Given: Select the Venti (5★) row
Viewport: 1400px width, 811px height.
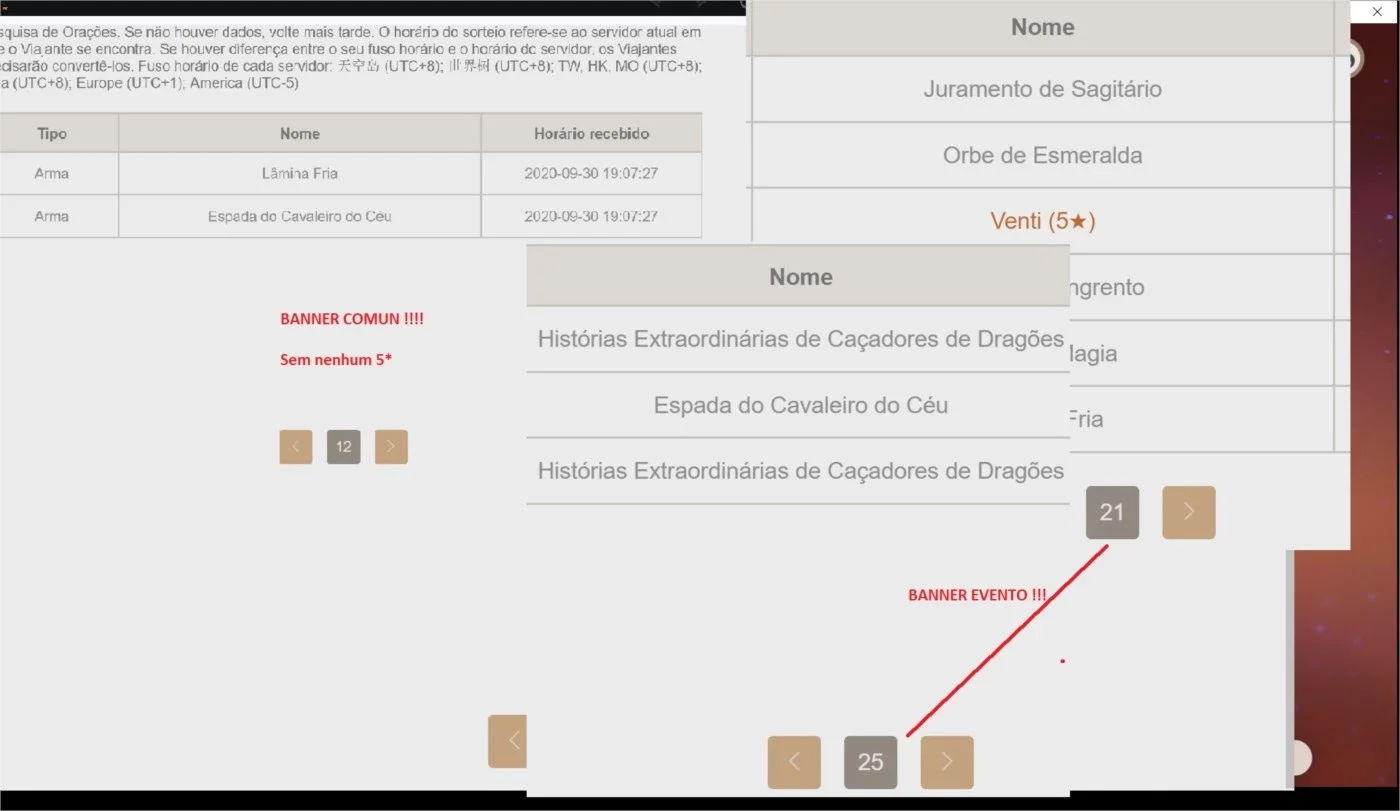Looking at the screenshot, I should [x=1042, y=221].
